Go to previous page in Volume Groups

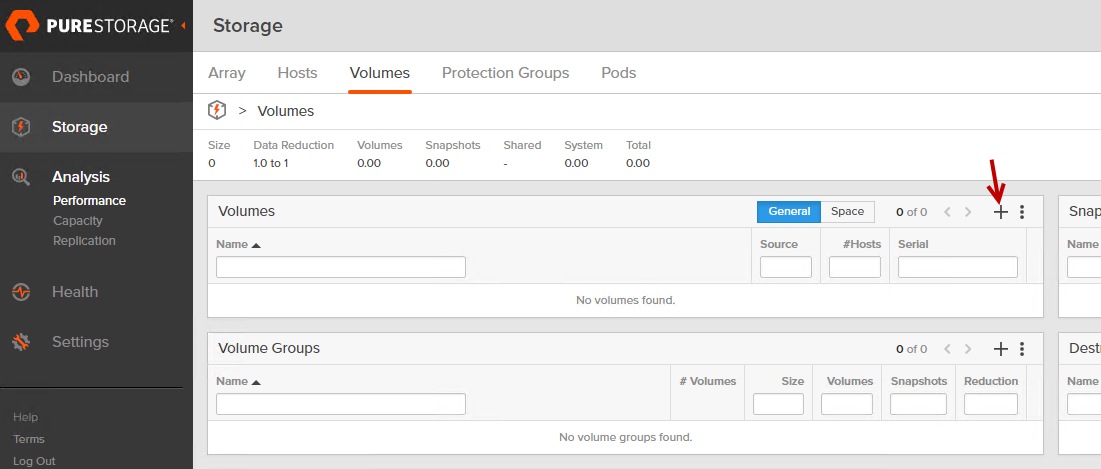tap(947, 349)
